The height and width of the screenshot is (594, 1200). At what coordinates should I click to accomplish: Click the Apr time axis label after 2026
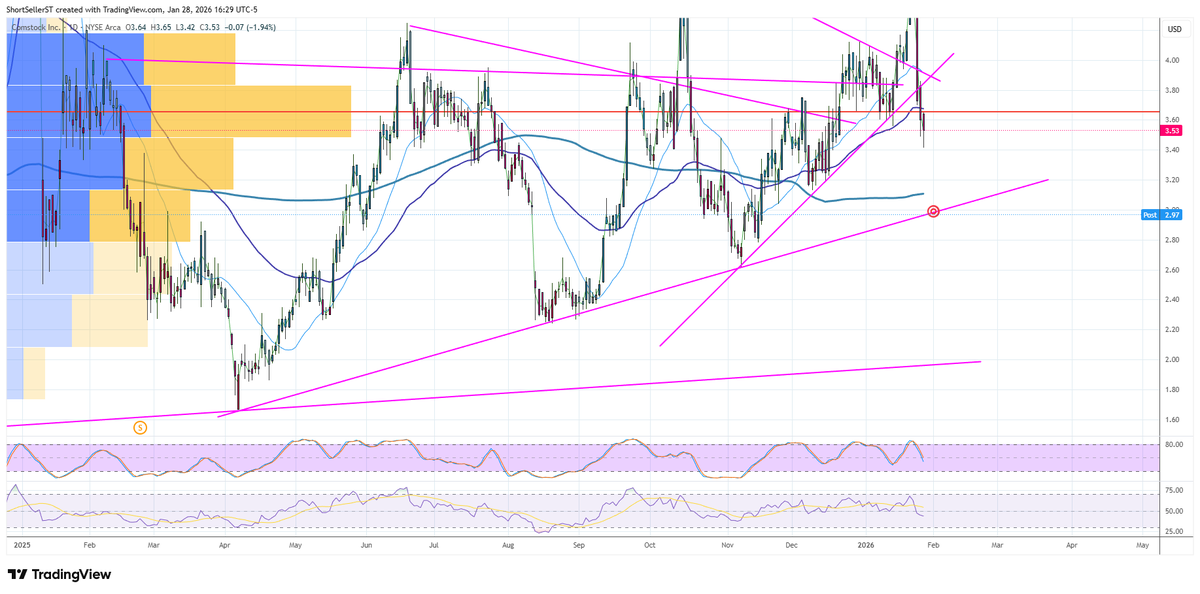point(1071,547)
